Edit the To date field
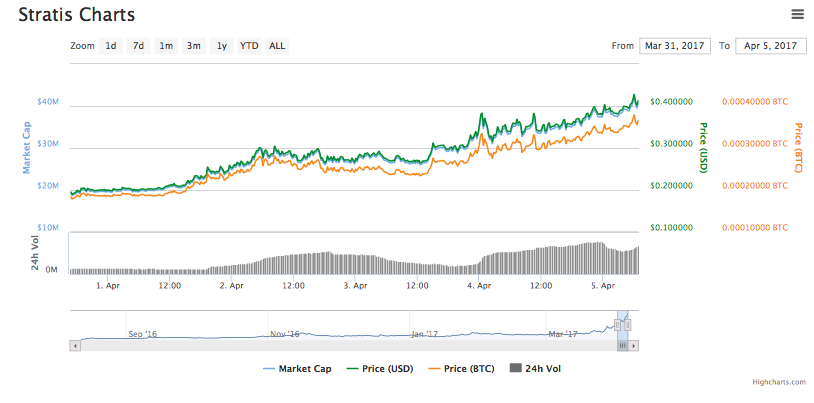 tap(770, 46)
